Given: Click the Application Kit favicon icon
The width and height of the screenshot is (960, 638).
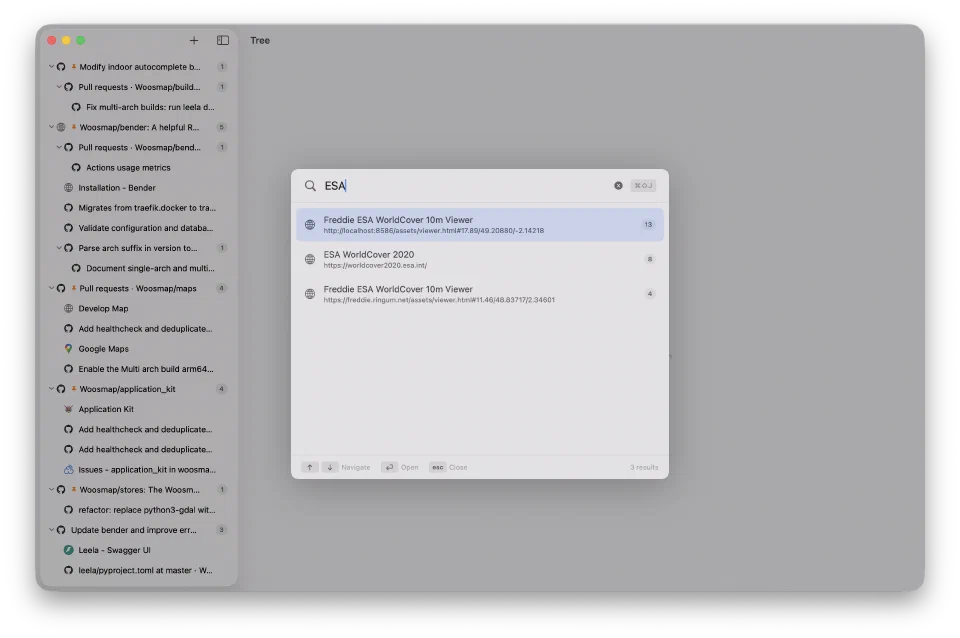Looking at the screenshot, I should click(x=69, y=409).
